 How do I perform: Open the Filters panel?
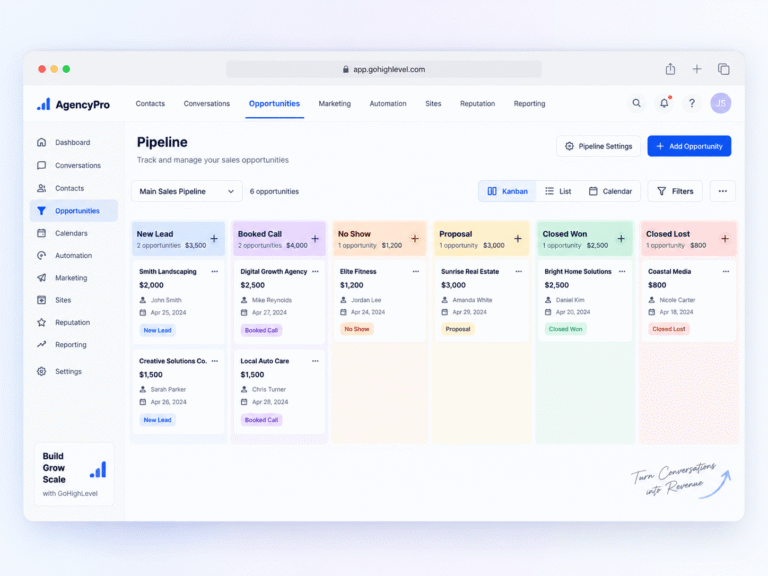(675, 191)
